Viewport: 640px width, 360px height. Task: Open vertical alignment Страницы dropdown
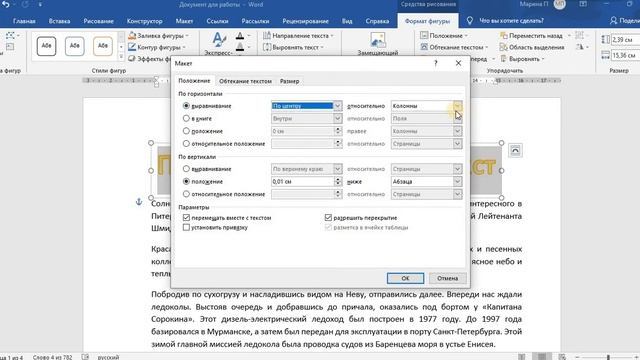click(x=457, y=169)
